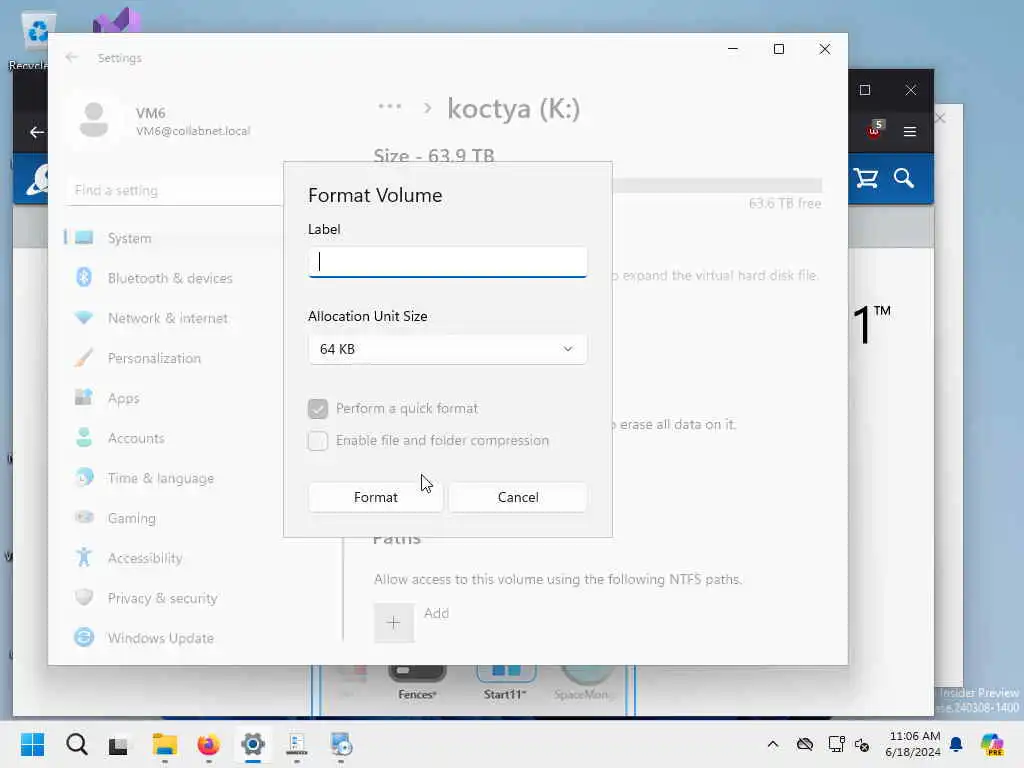Image resolution: width=1024 pixels, height=768 pixels.
Task: Go back in the browser window
Action: coord(37,133)
